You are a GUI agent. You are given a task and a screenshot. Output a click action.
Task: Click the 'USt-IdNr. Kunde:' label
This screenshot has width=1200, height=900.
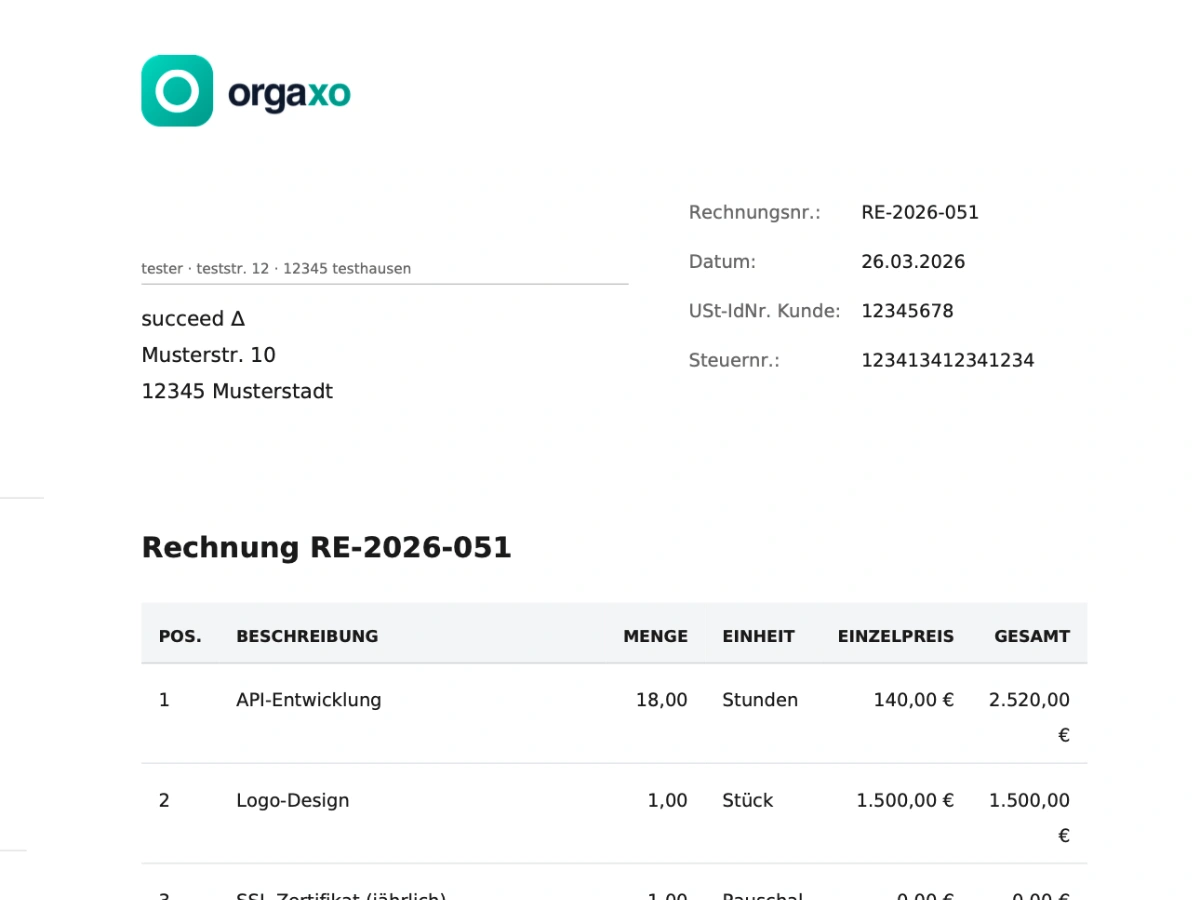tap(764, 311)
